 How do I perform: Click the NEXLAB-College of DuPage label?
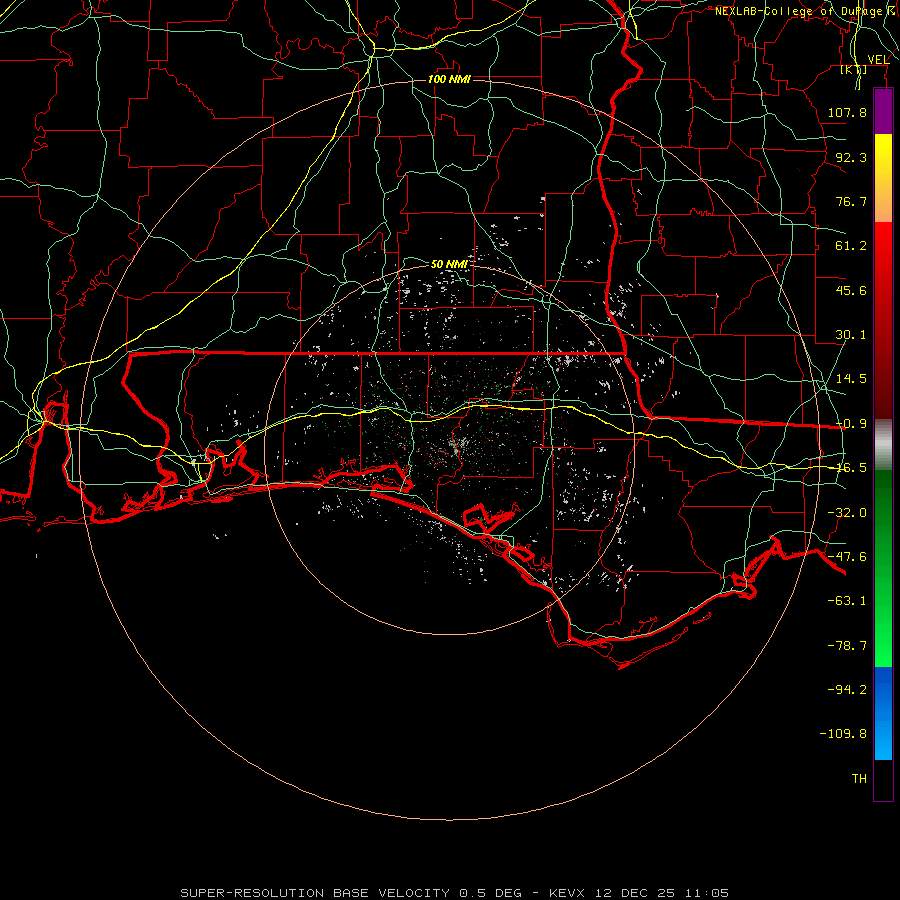[807, 11]
